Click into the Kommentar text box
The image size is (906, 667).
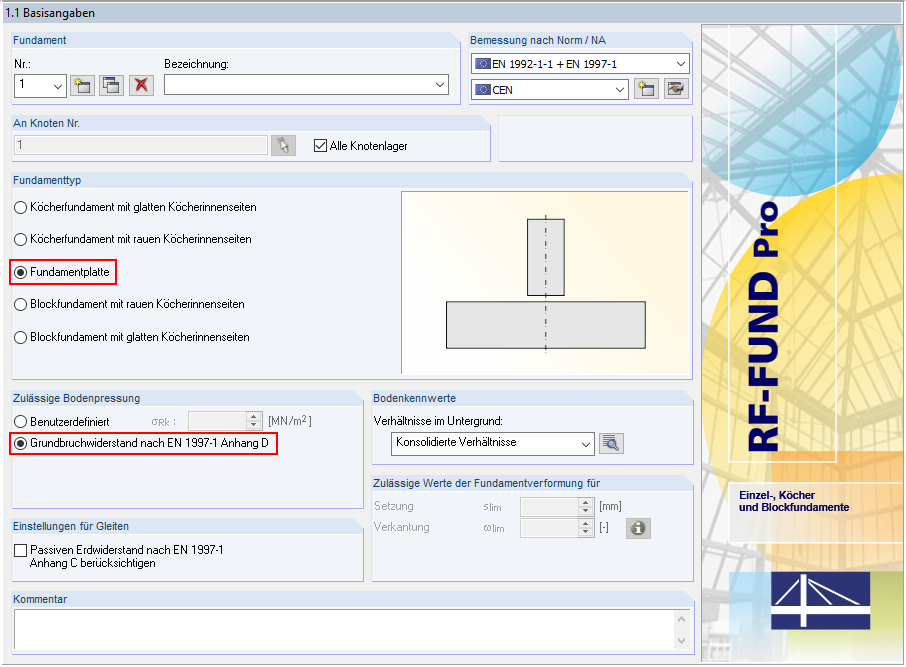click(x=344, y=629)
